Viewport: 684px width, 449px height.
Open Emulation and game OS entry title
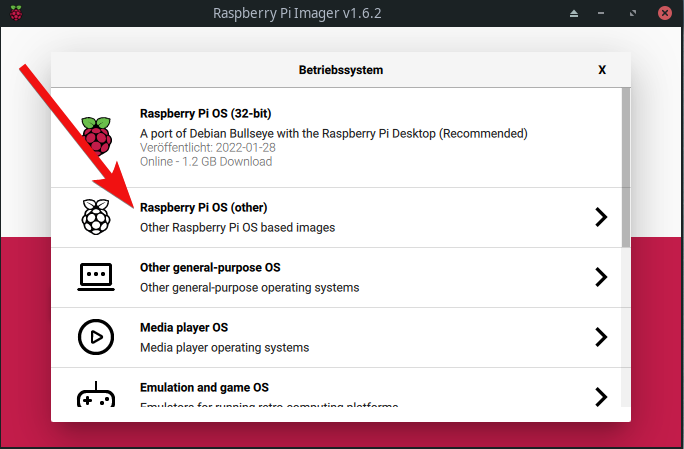[x=204, y=387]
